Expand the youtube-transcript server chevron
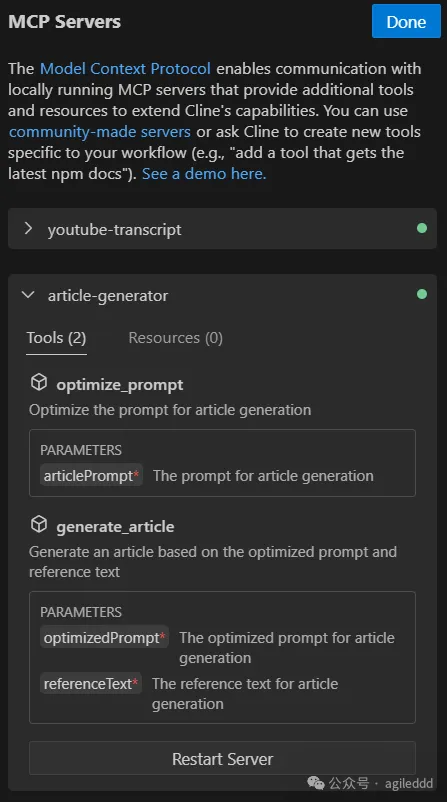 click(29, 228)
